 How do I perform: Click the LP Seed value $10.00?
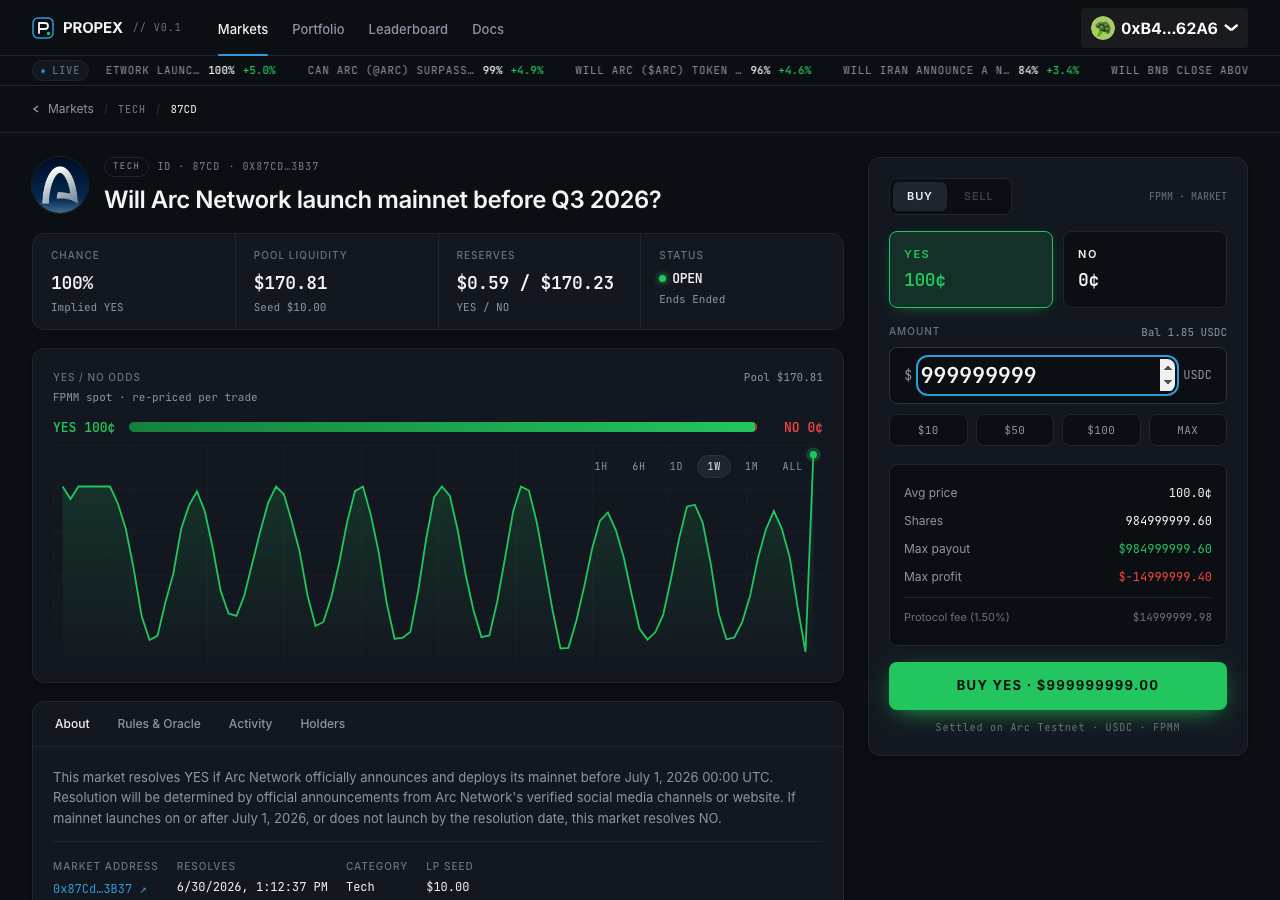coord(447,887)
